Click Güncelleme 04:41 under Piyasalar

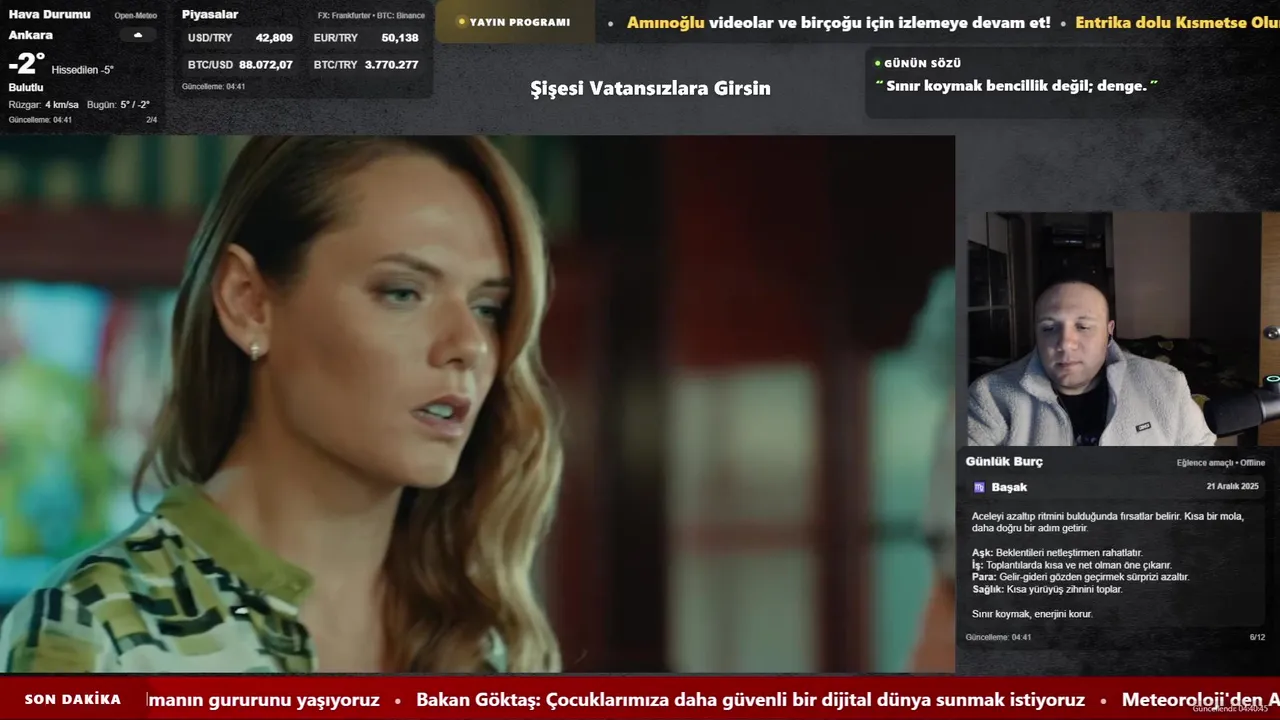213,86
